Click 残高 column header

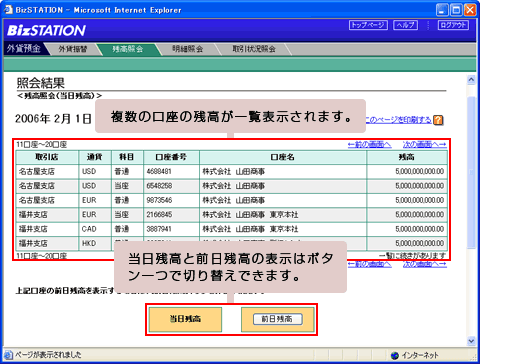point(407,157)
